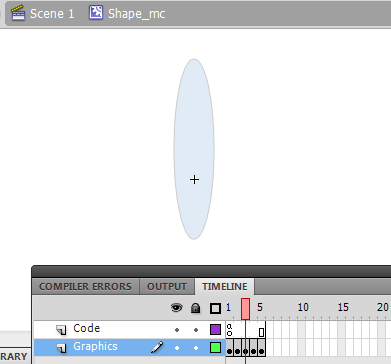Click the Graphics layer page icon

click(x=61, y=348)
